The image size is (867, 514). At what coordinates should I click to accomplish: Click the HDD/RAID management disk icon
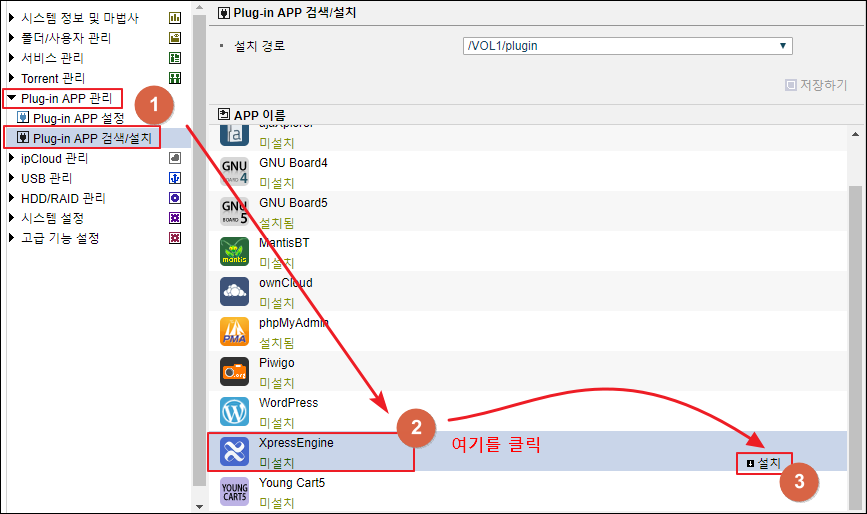click(x=175, y=198)
